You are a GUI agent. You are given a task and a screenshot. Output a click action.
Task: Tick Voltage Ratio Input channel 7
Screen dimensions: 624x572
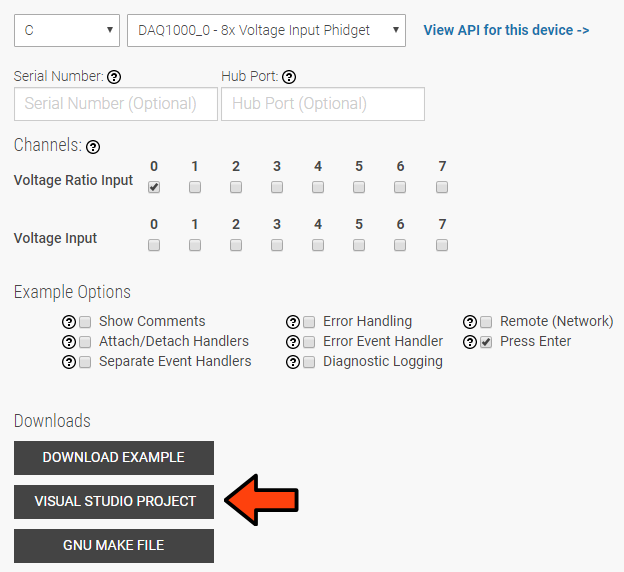tap(442, 187)
